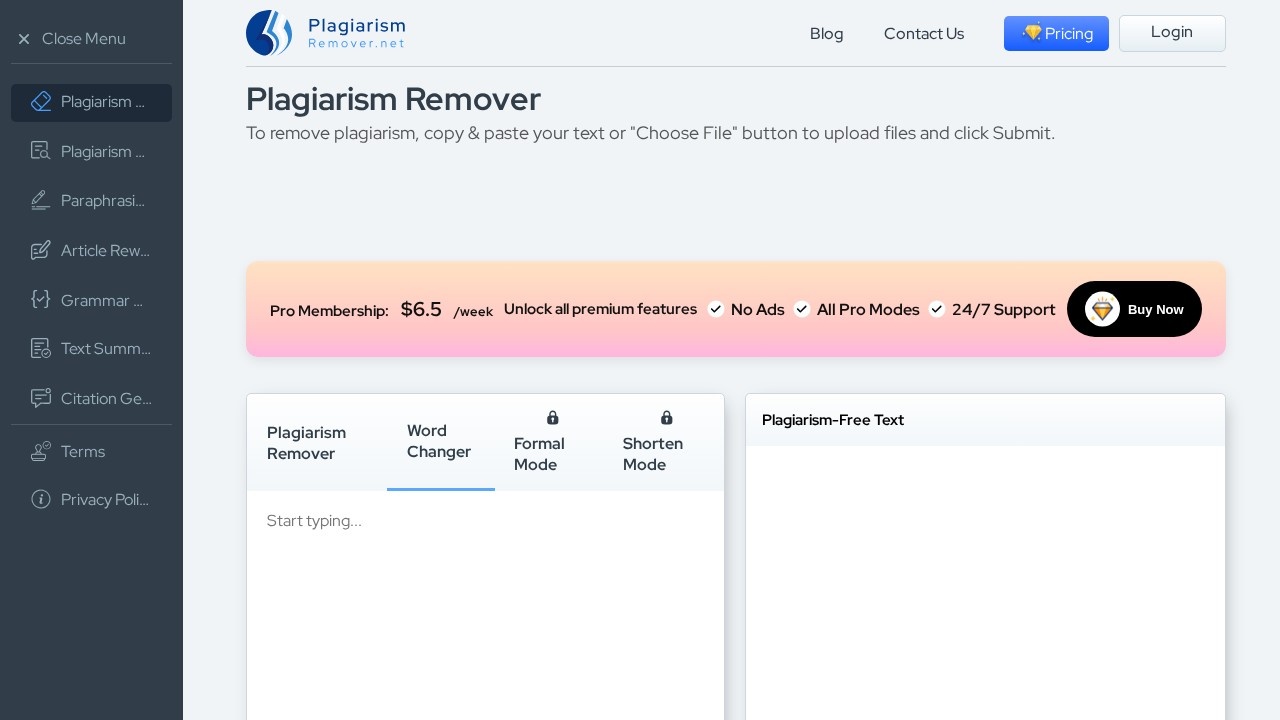Click the Citation Generator chat icon in sidebar
The height and width of the screenshot is (720, 1280).
[x=41, y=398]
